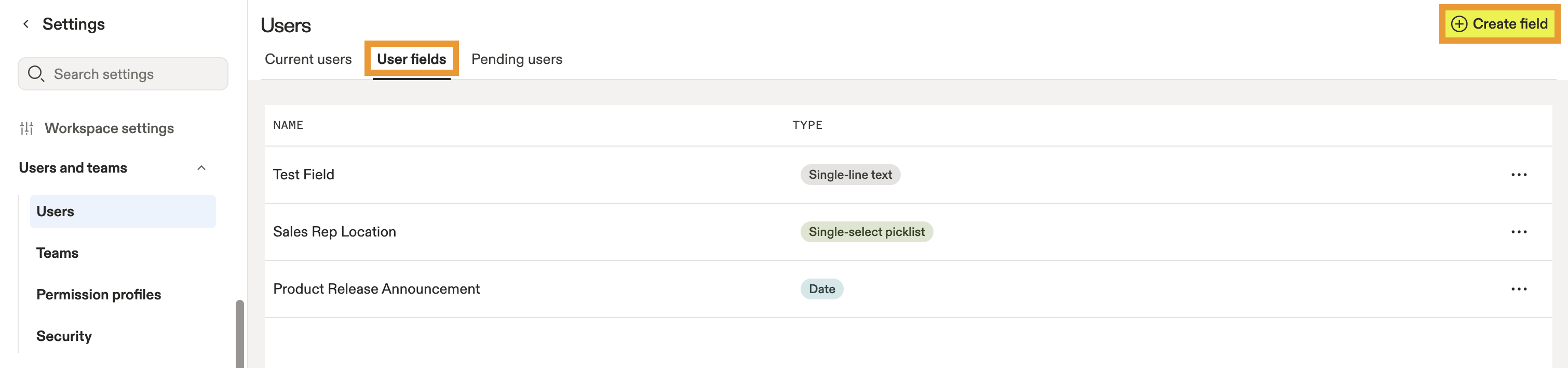Viewport: 1568px width, 368px height.
Task: Collapse the Users and teams section
Action: coord(201,168)
